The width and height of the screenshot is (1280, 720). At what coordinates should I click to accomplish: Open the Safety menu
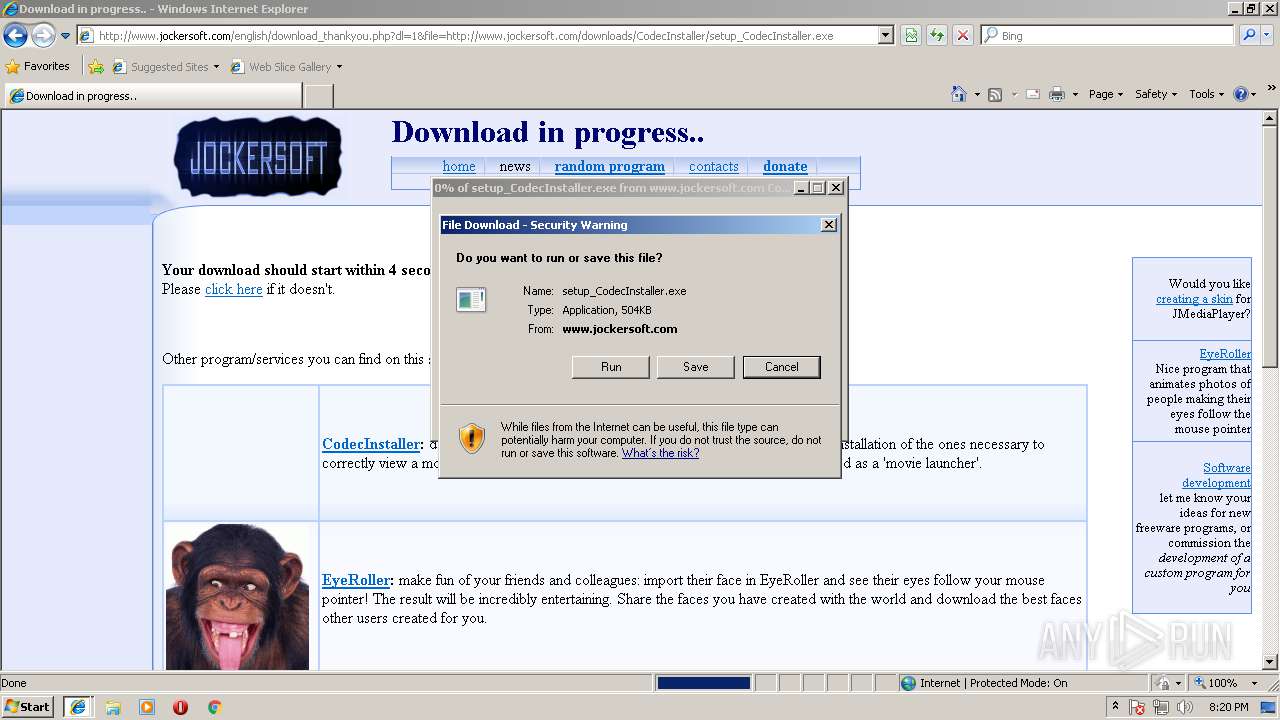point(1156,94)
